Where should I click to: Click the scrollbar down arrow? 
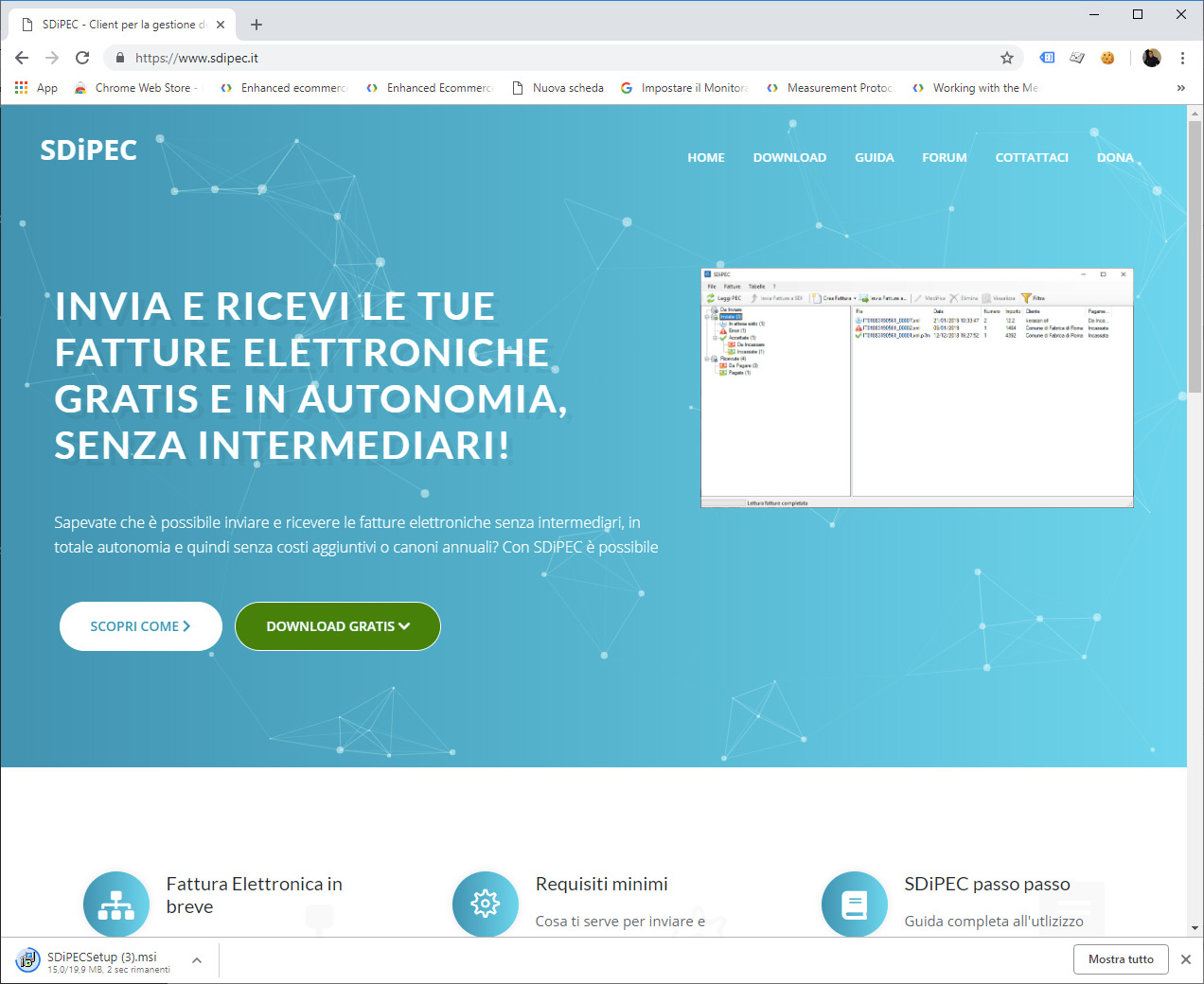[x=1195, y=929]
